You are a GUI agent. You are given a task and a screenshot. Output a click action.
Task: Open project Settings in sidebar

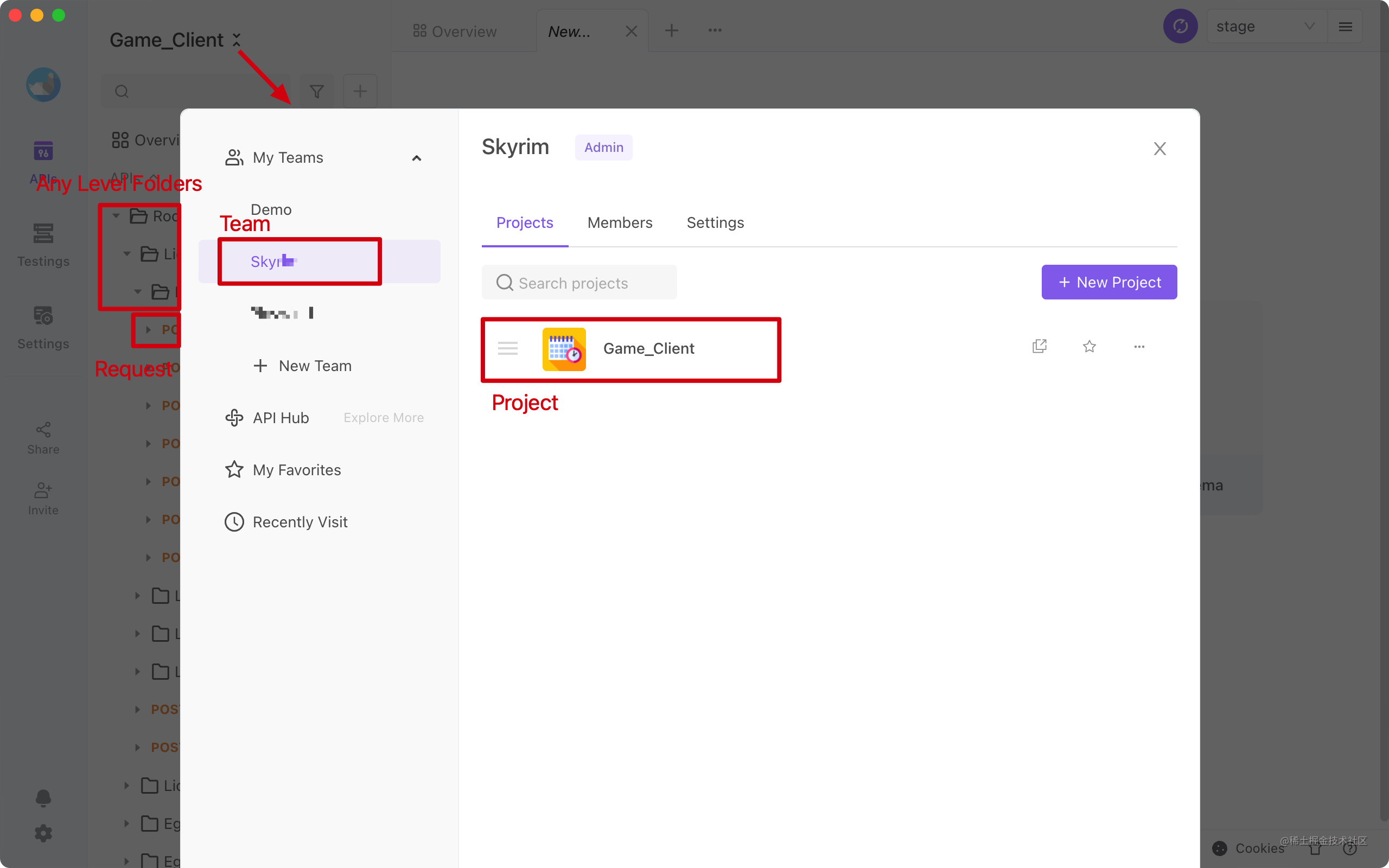(x=43, y=327)
